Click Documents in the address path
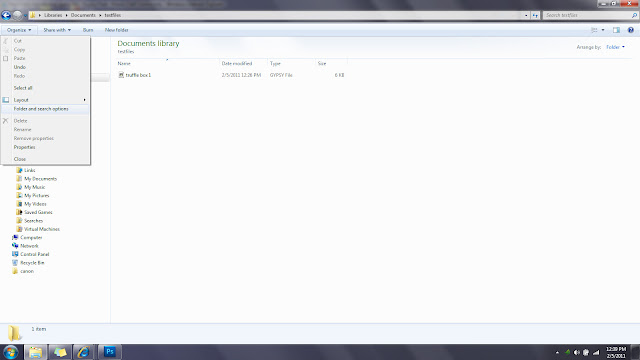Image resolution: width=640 pixels, height=360 pixels. point(83,15)
